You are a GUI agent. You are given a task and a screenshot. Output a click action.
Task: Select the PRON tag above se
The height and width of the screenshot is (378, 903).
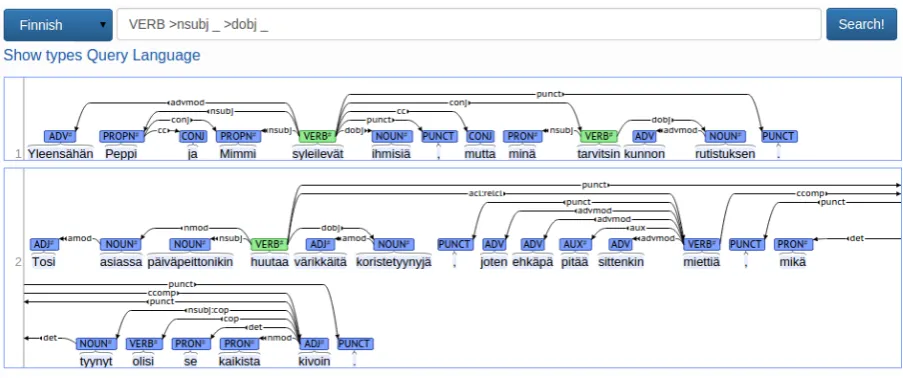(x=190, y=344)
